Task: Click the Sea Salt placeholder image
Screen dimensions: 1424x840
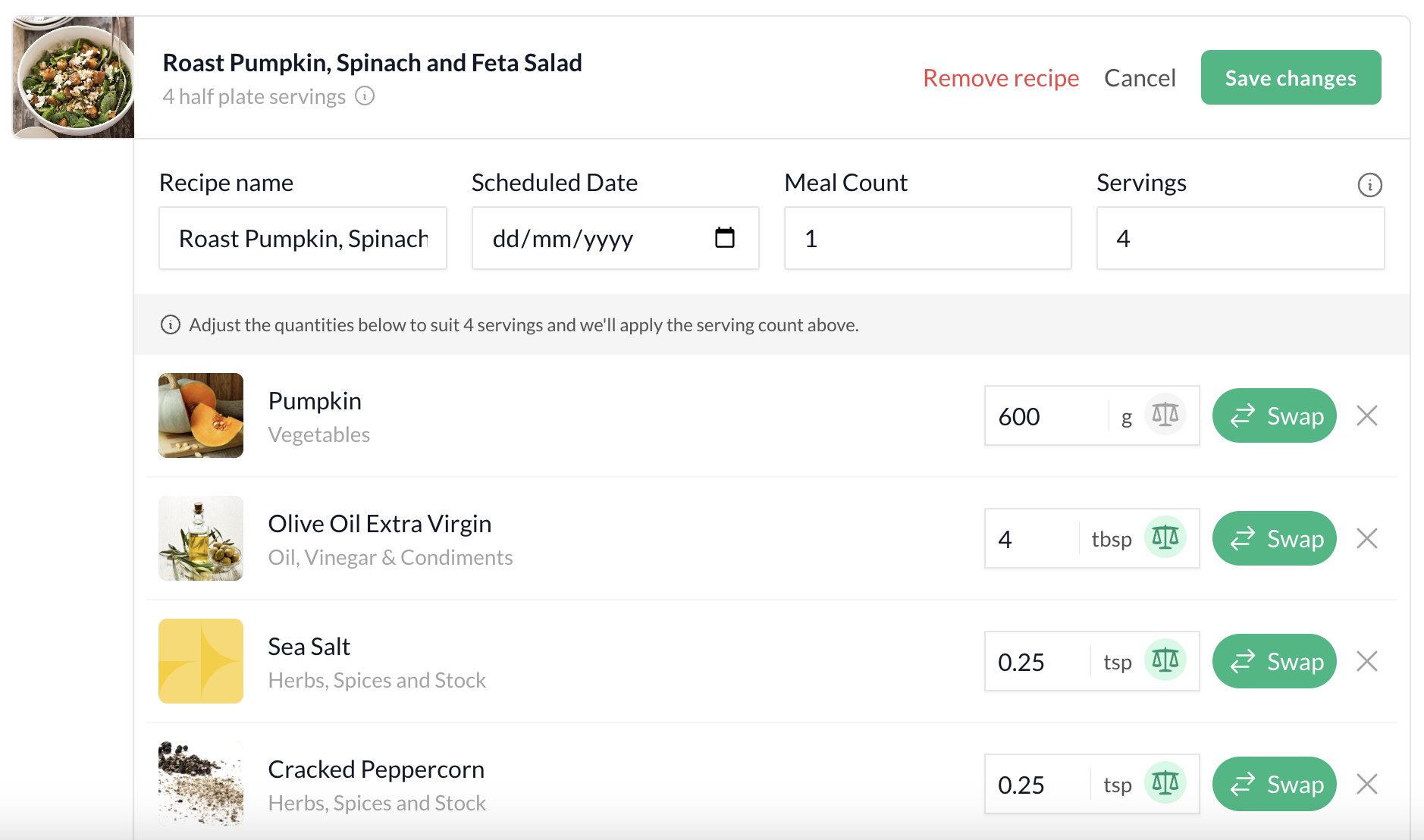Action: pyautogui.click(x=201, y=661)
